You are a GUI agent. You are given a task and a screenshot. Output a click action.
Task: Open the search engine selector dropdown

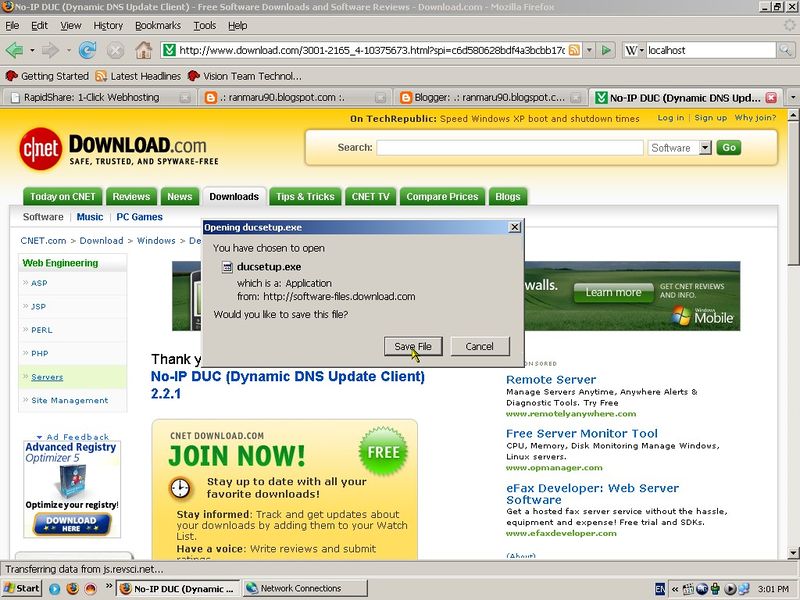635,50
